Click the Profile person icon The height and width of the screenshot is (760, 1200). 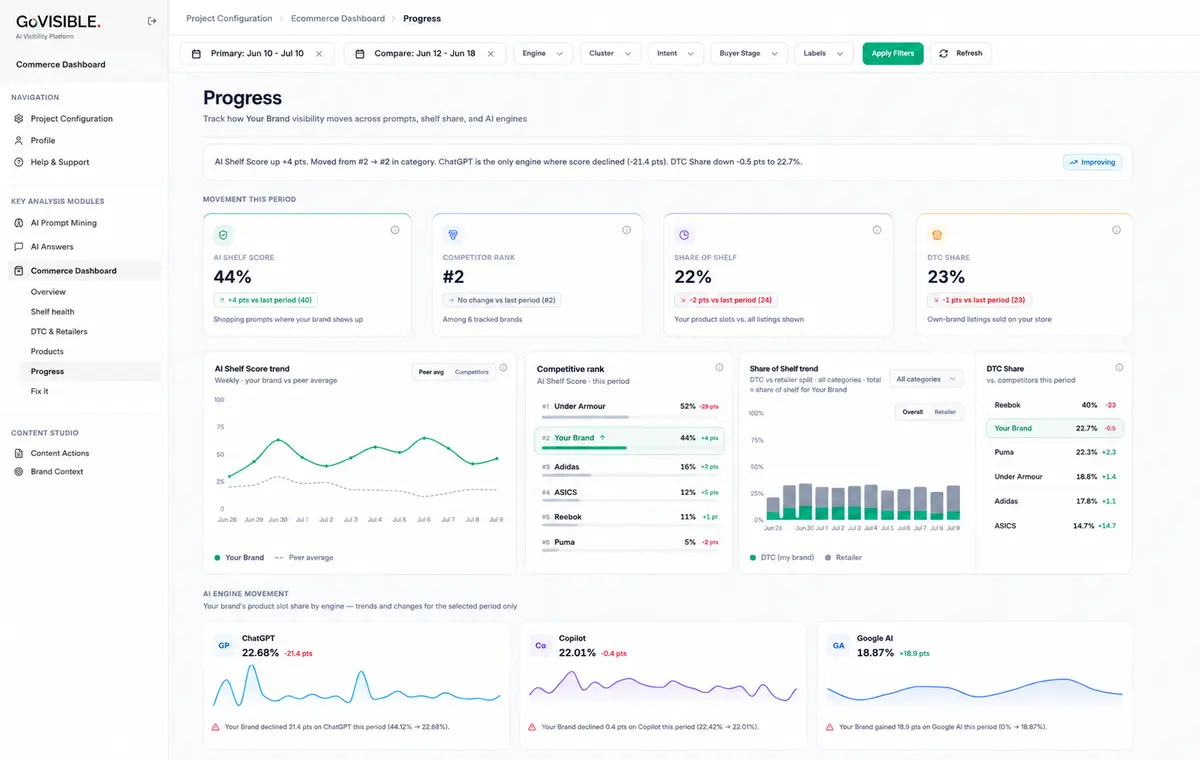(19, 141)
